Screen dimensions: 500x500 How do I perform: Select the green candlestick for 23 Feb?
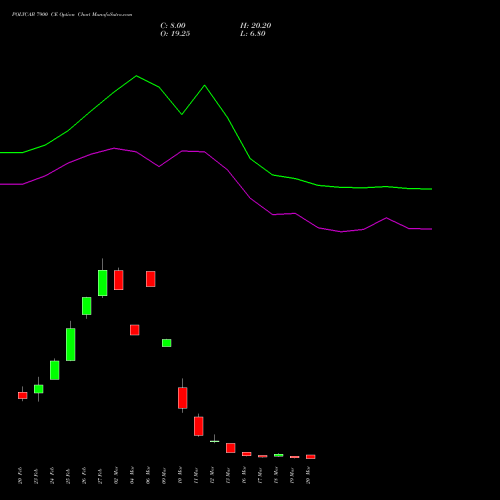(x=39, y=389)
